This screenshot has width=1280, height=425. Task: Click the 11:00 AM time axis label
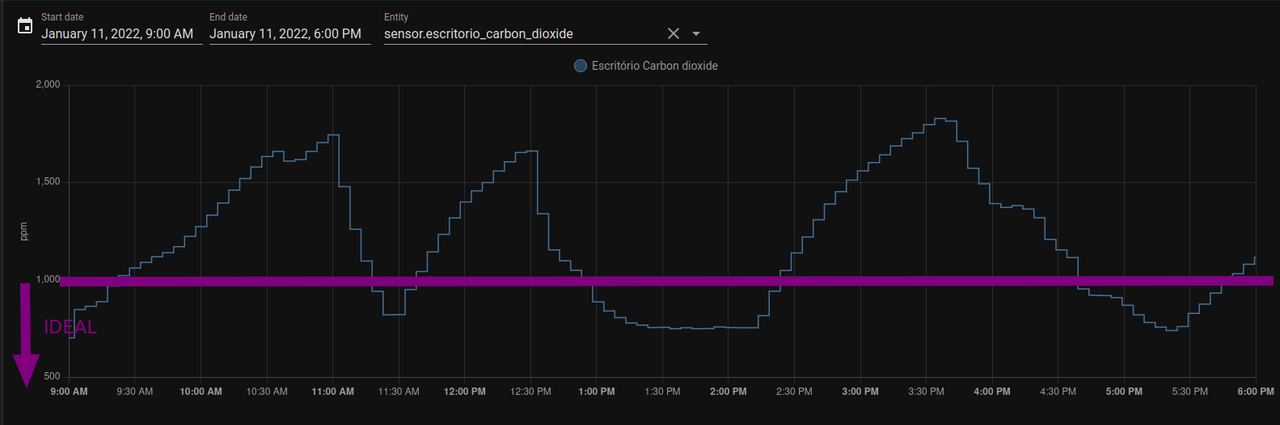pos(332,392)
